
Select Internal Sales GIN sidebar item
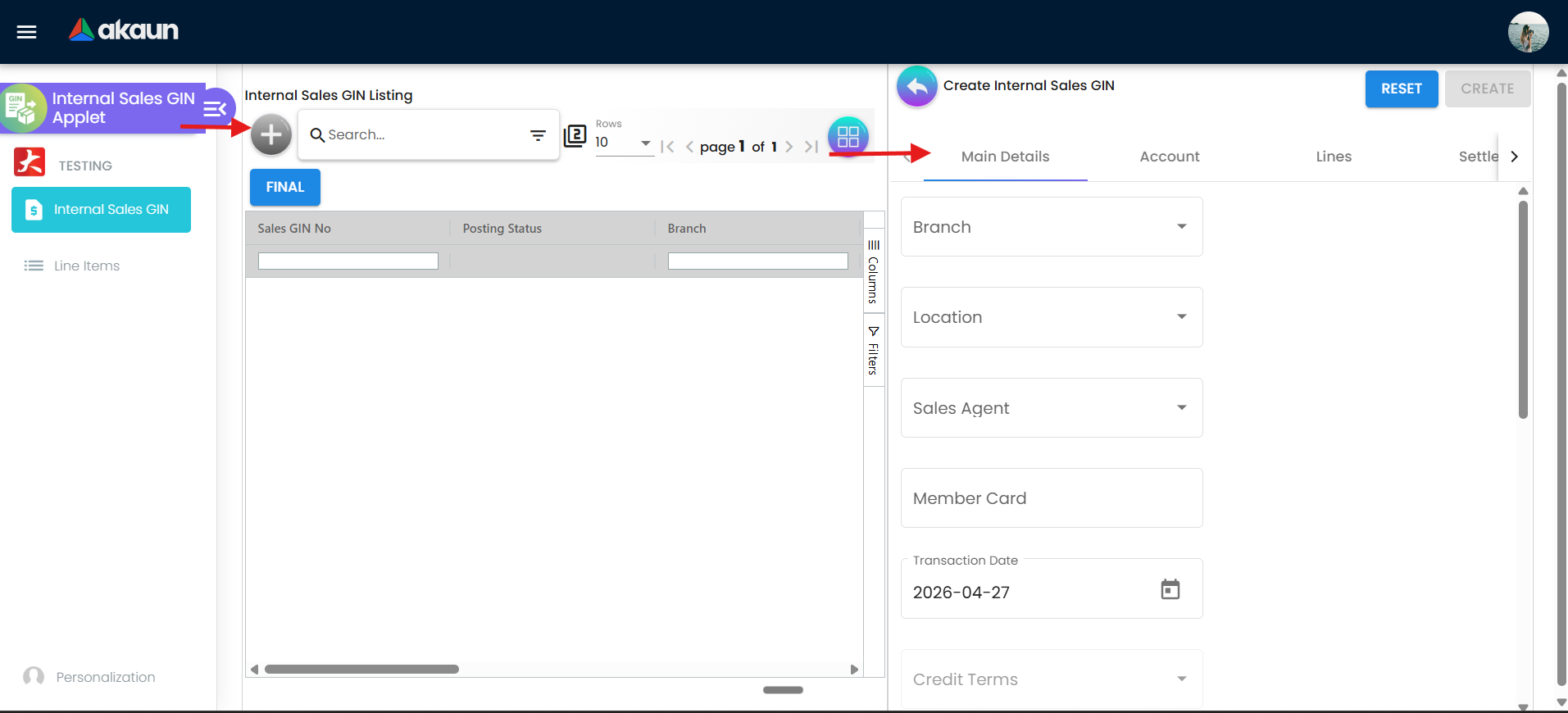point(101,210)
